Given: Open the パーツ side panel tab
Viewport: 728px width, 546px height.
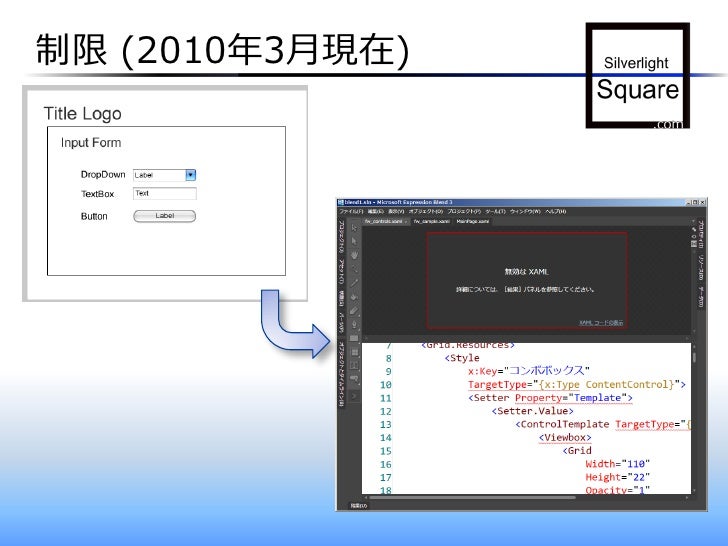Looking at the screenshot, I should tap(341, 322).
